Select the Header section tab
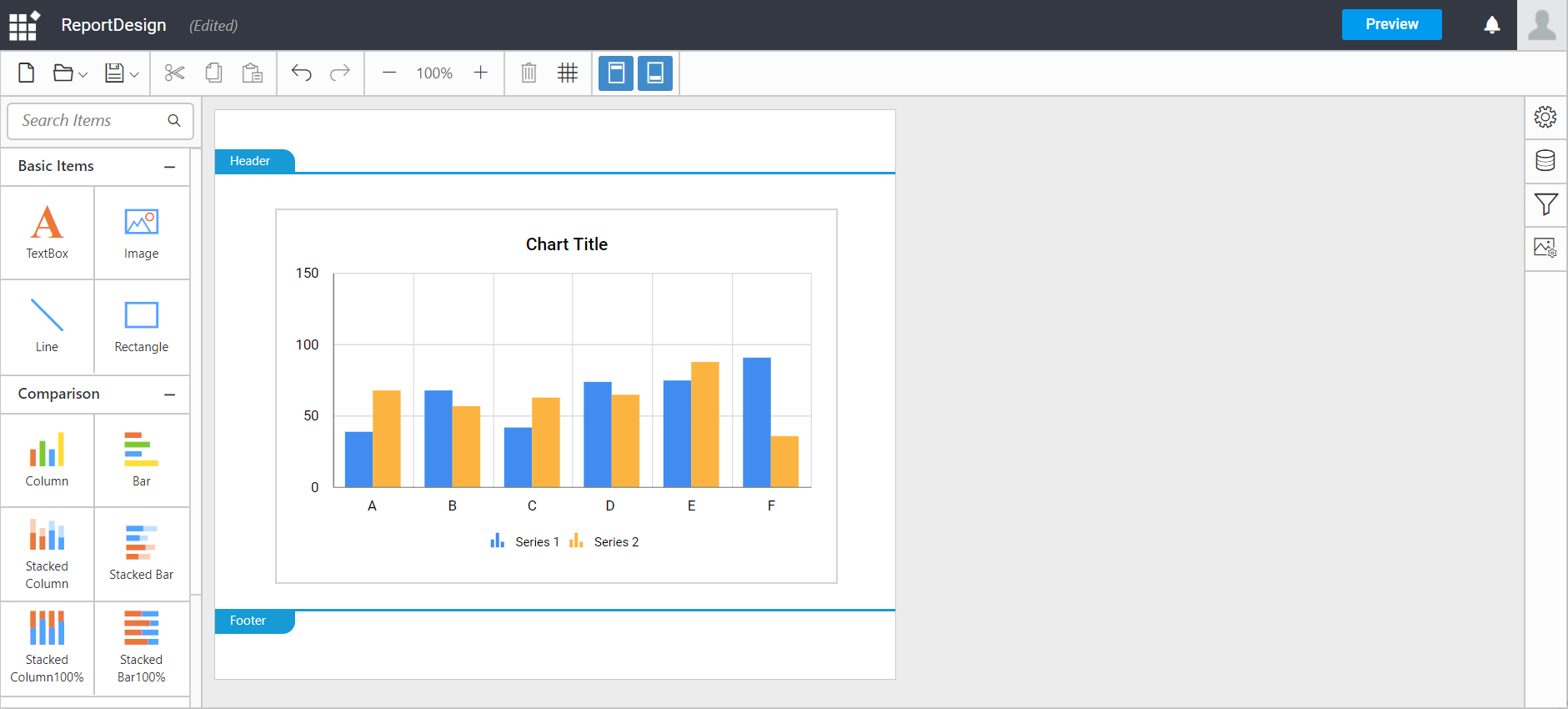The image size is (1568, 709). pos(251,161)
